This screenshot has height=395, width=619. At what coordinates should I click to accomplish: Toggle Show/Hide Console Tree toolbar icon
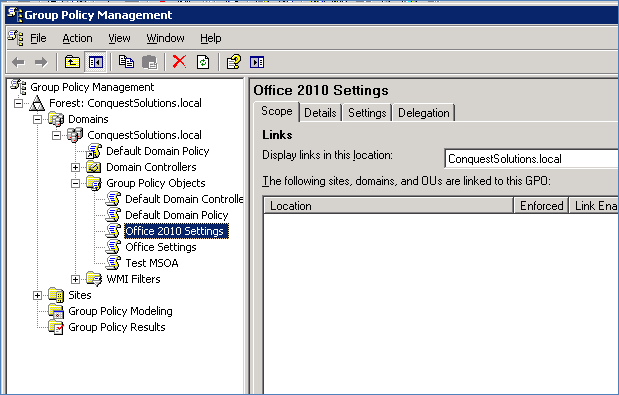(x=96, y=62)
